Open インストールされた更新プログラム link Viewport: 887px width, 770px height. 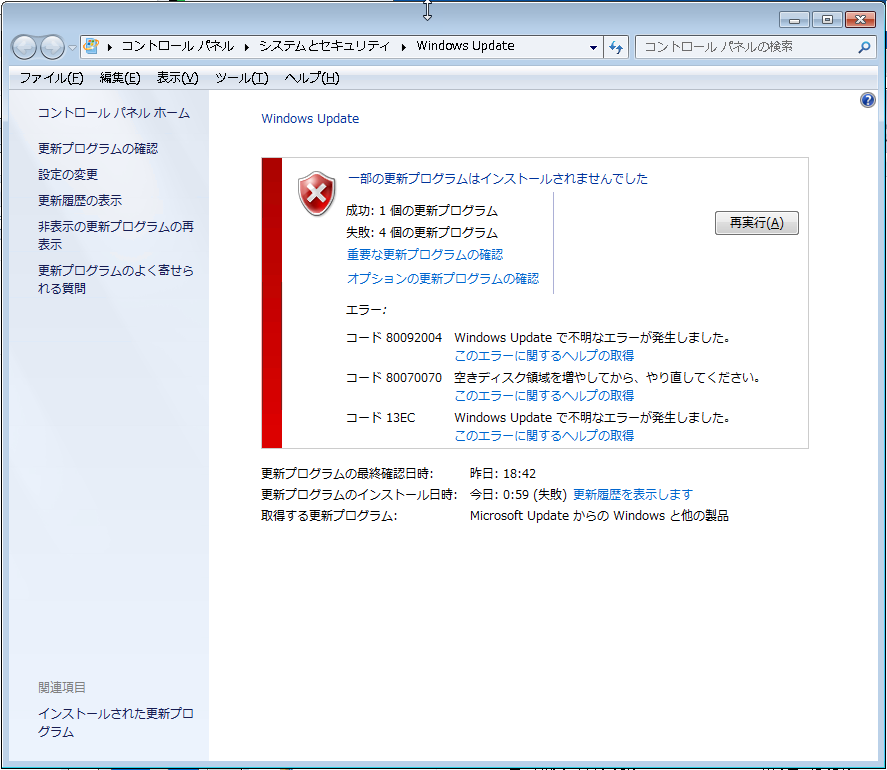click(115, 722)
